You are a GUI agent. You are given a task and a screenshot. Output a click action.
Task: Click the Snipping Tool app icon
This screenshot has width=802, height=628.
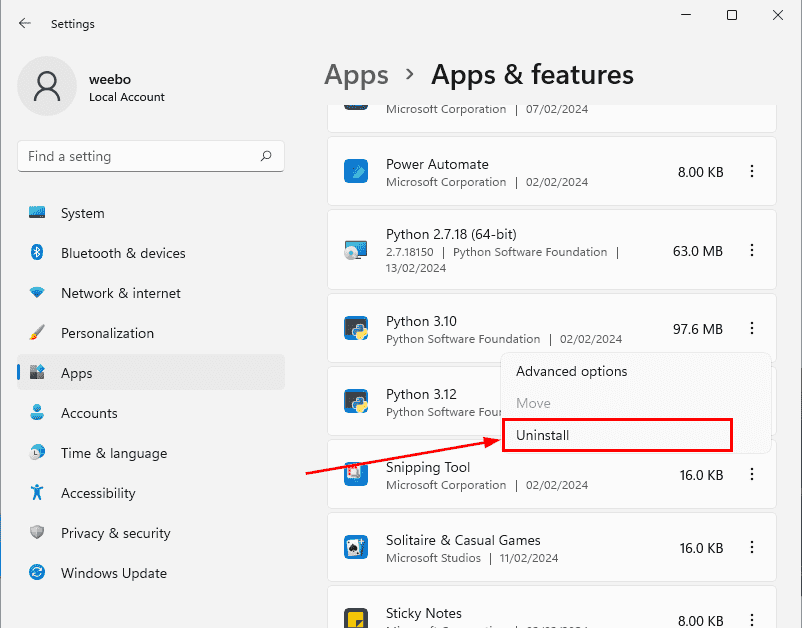click(356, 474)
